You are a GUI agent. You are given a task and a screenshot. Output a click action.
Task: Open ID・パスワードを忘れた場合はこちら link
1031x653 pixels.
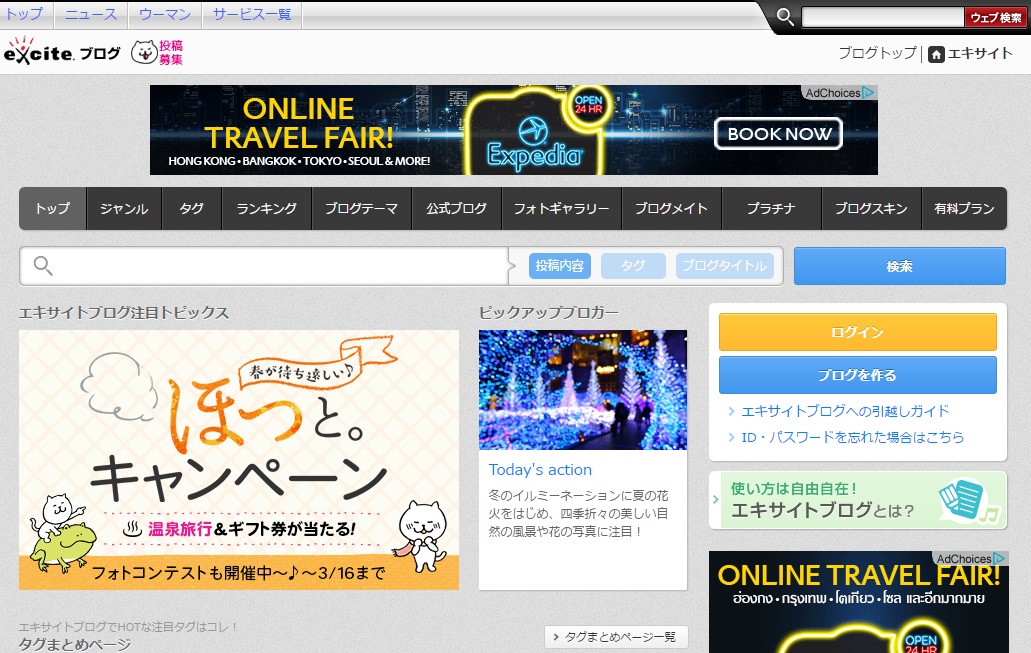[x=852, y=437]
